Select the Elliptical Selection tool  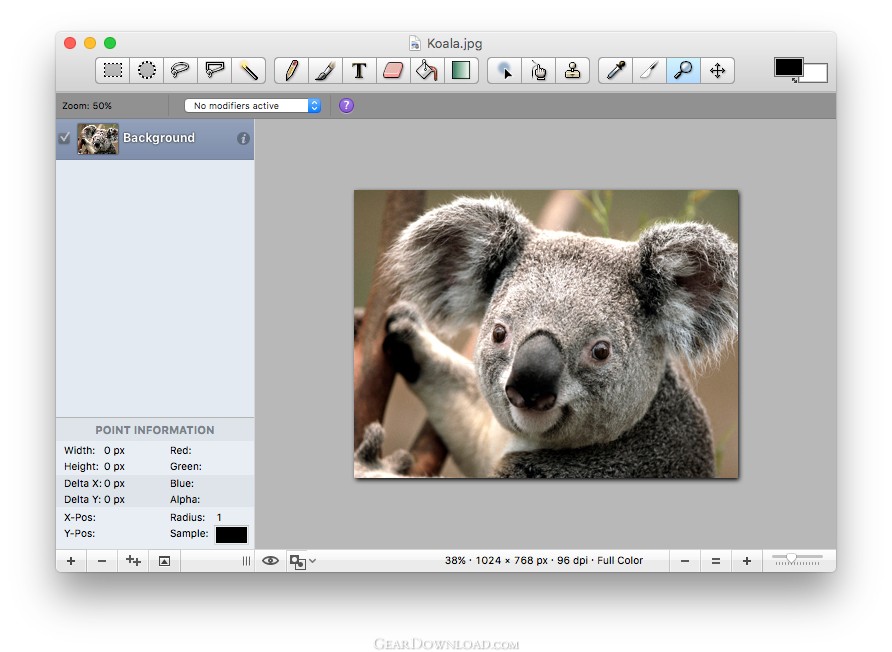[147, 70]
